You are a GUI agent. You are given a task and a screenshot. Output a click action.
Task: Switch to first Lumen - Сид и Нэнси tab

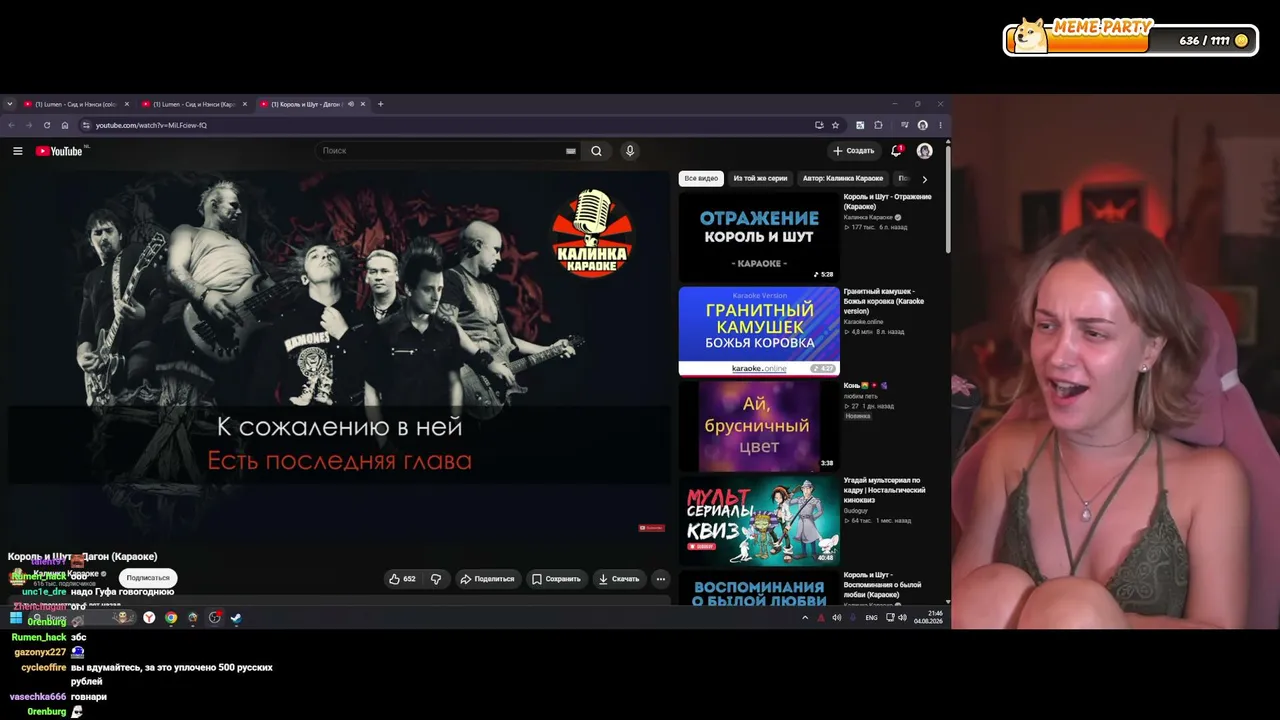pos(75,104)
